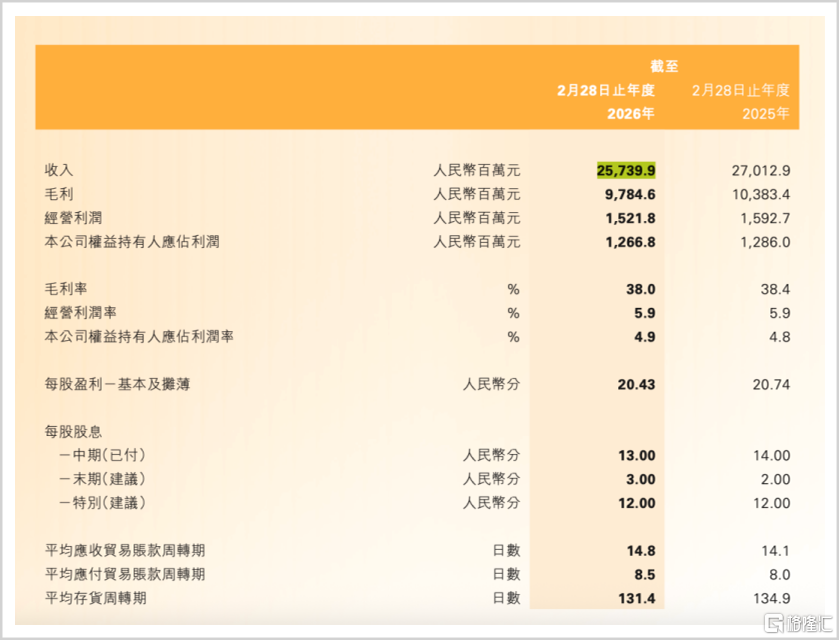Viewport: 839px width, 640px height.
Task: Click the highlighted revenue figure 25,739.9
Action: tap(626, 170)
